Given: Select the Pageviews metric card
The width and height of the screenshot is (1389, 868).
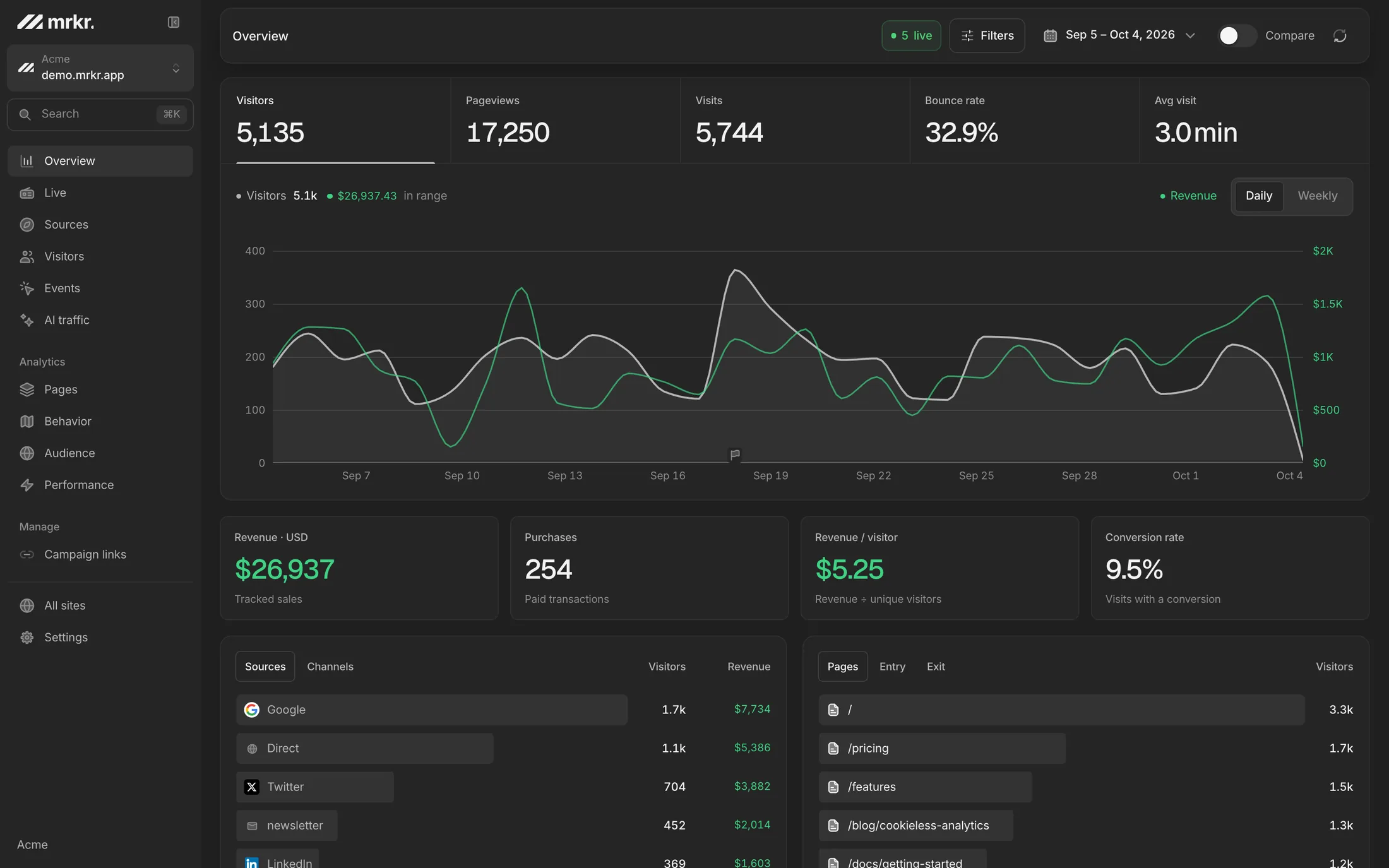Looking at the screenshot, I should pos(566,121).
